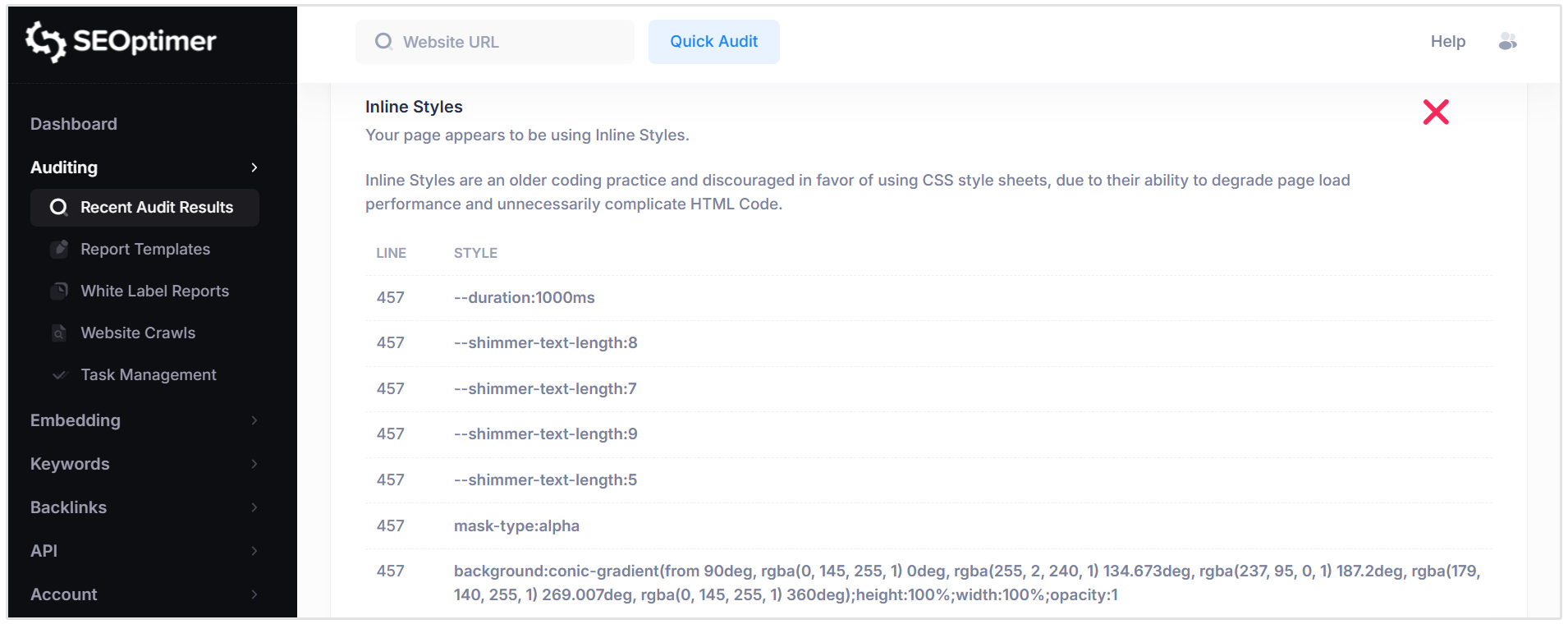Image resolution: width=1568 pixels, height=624 pixels.
Task: Click the user account avatar icon
Action: (x=1508, y=41)
